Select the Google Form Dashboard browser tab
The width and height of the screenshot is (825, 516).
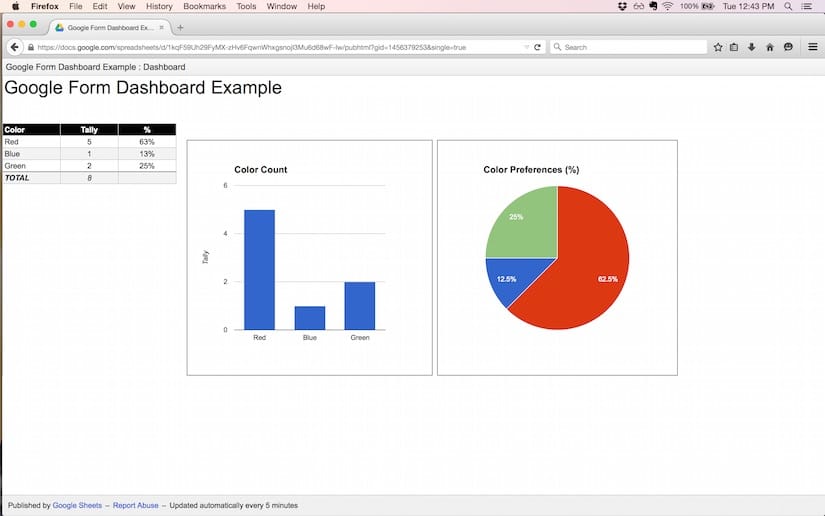(x=109, y=27)
